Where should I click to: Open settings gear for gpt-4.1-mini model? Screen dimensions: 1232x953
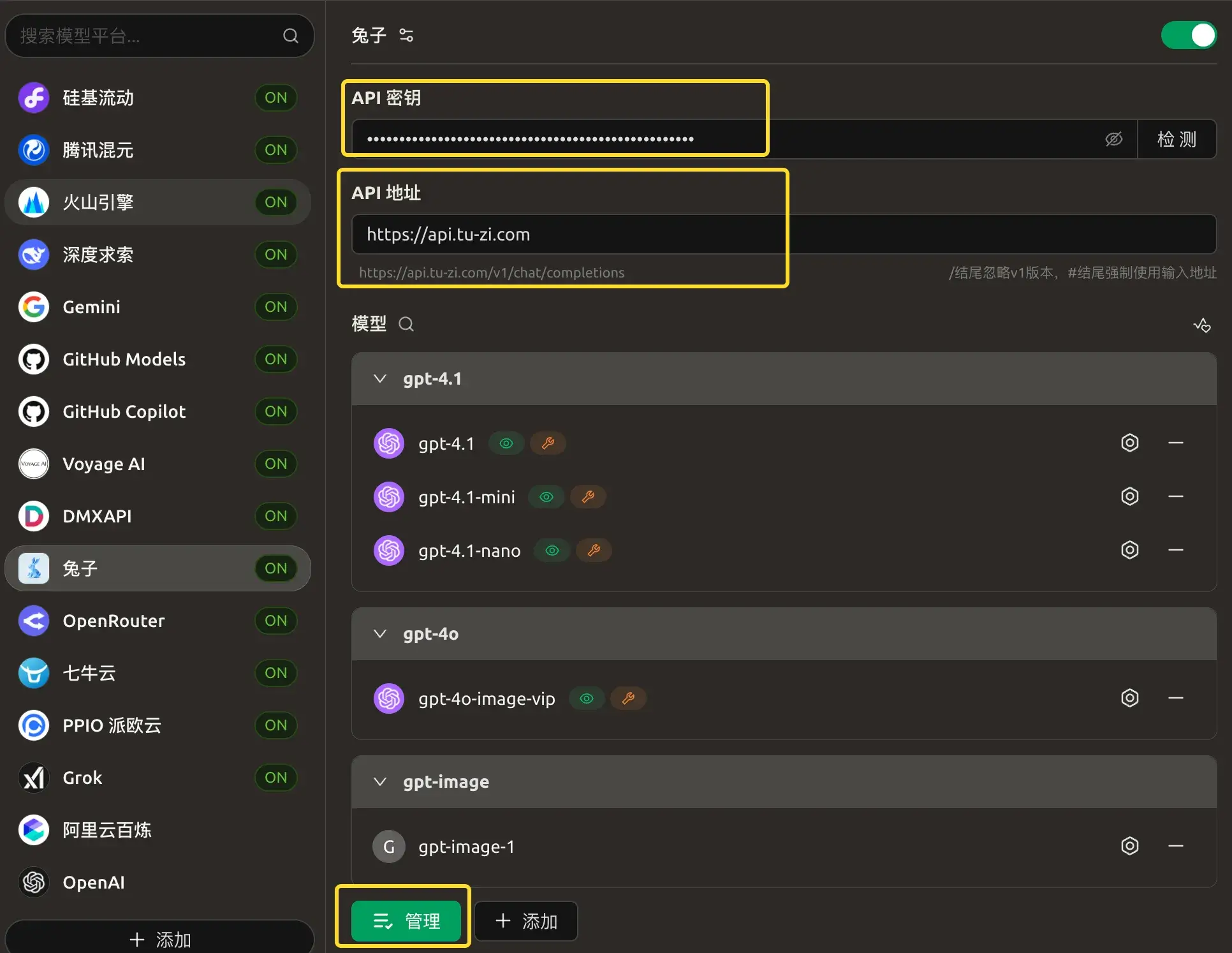pos(1129,496)
